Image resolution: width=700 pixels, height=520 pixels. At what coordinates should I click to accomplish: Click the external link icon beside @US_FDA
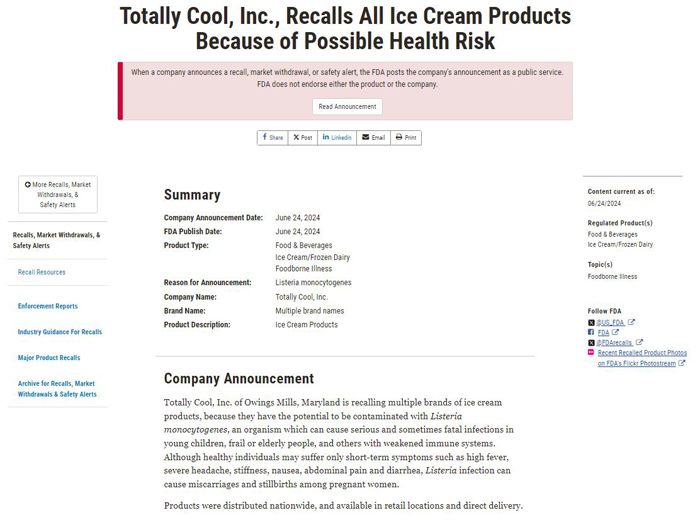coord(631,322)
